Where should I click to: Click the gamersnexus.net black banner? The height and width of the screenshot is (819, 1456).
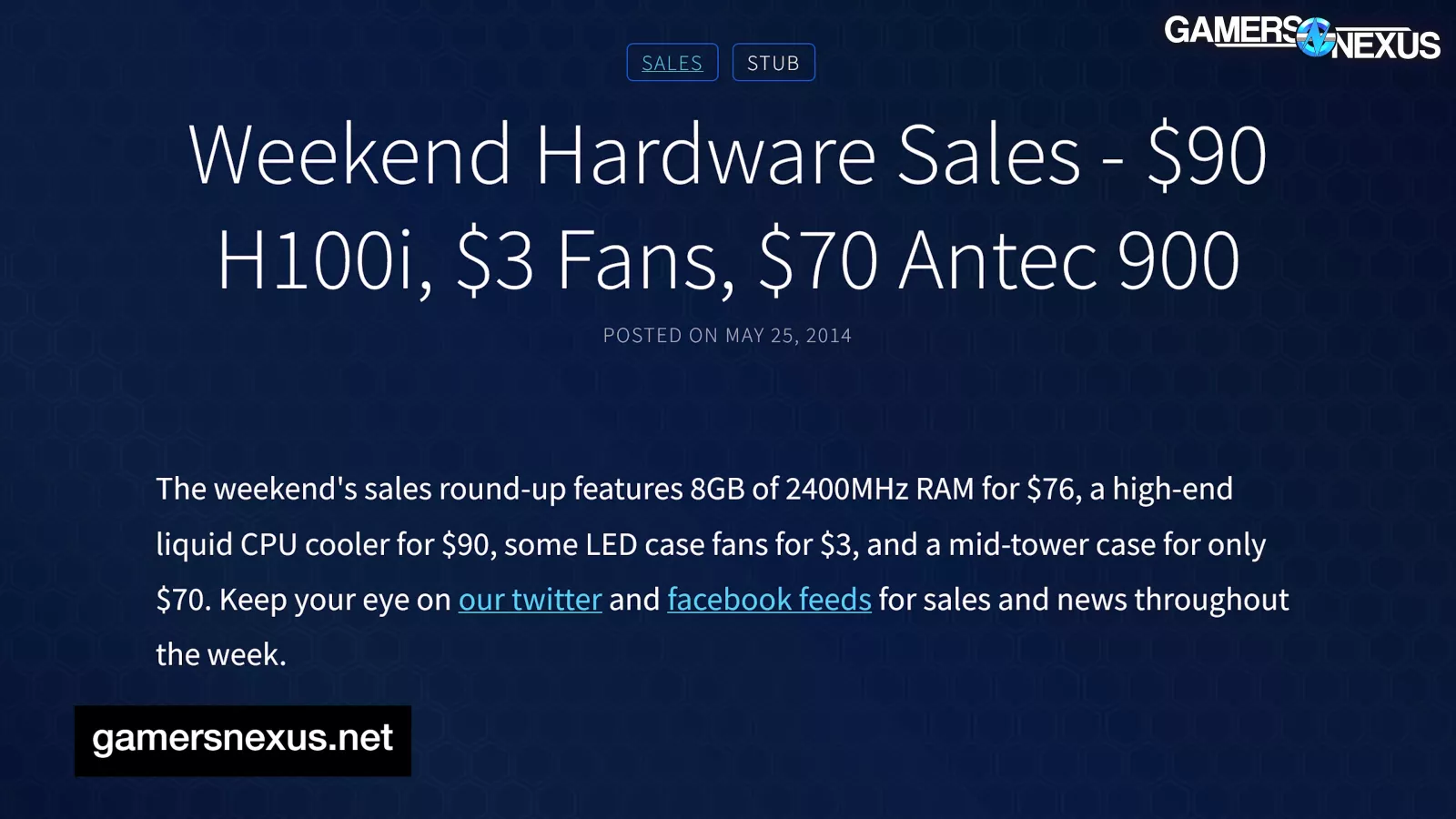tap(242, 740)
